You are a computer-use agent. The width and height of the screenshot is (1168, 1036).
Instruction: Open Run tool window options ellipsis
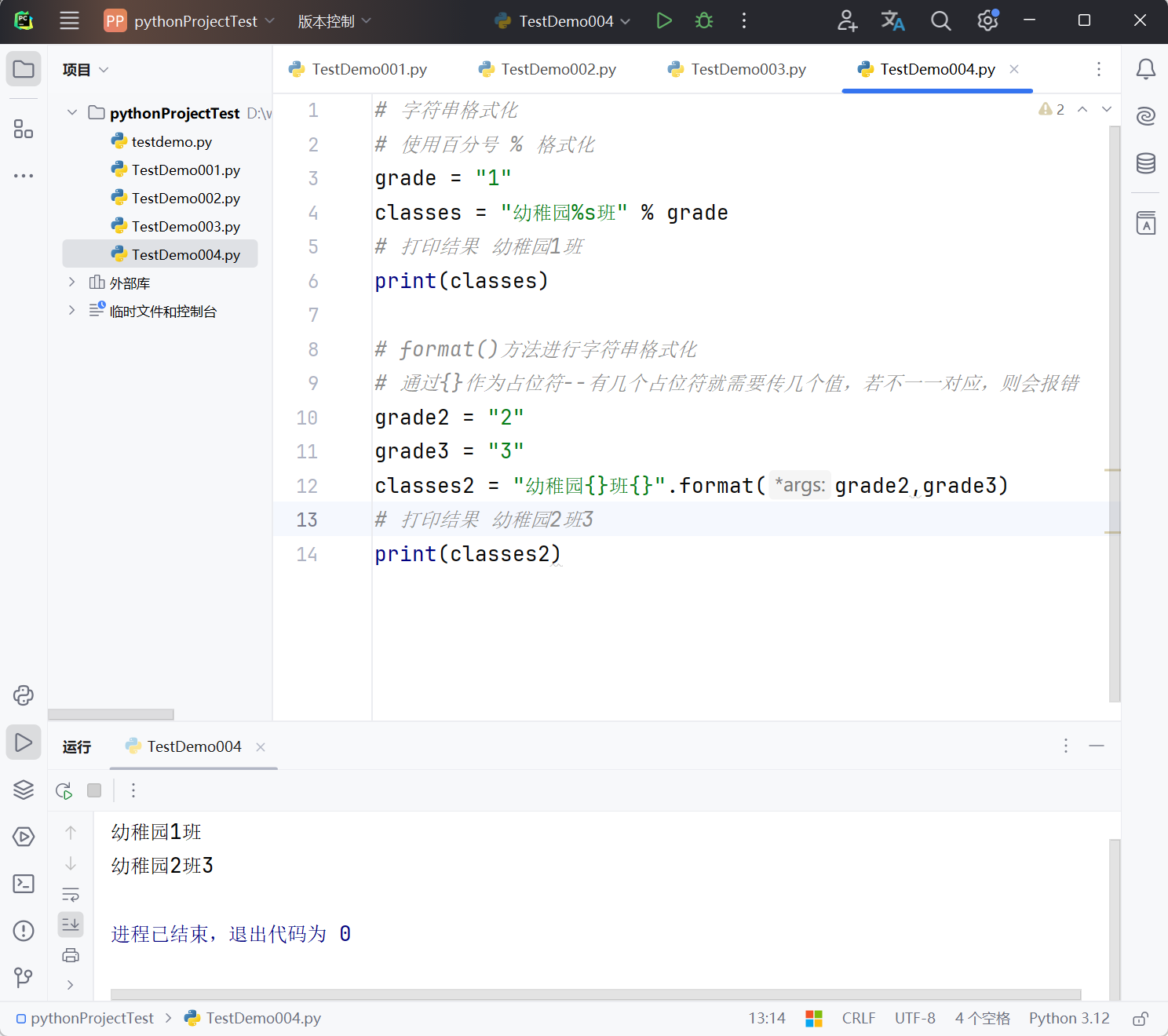coord(1066,746)
